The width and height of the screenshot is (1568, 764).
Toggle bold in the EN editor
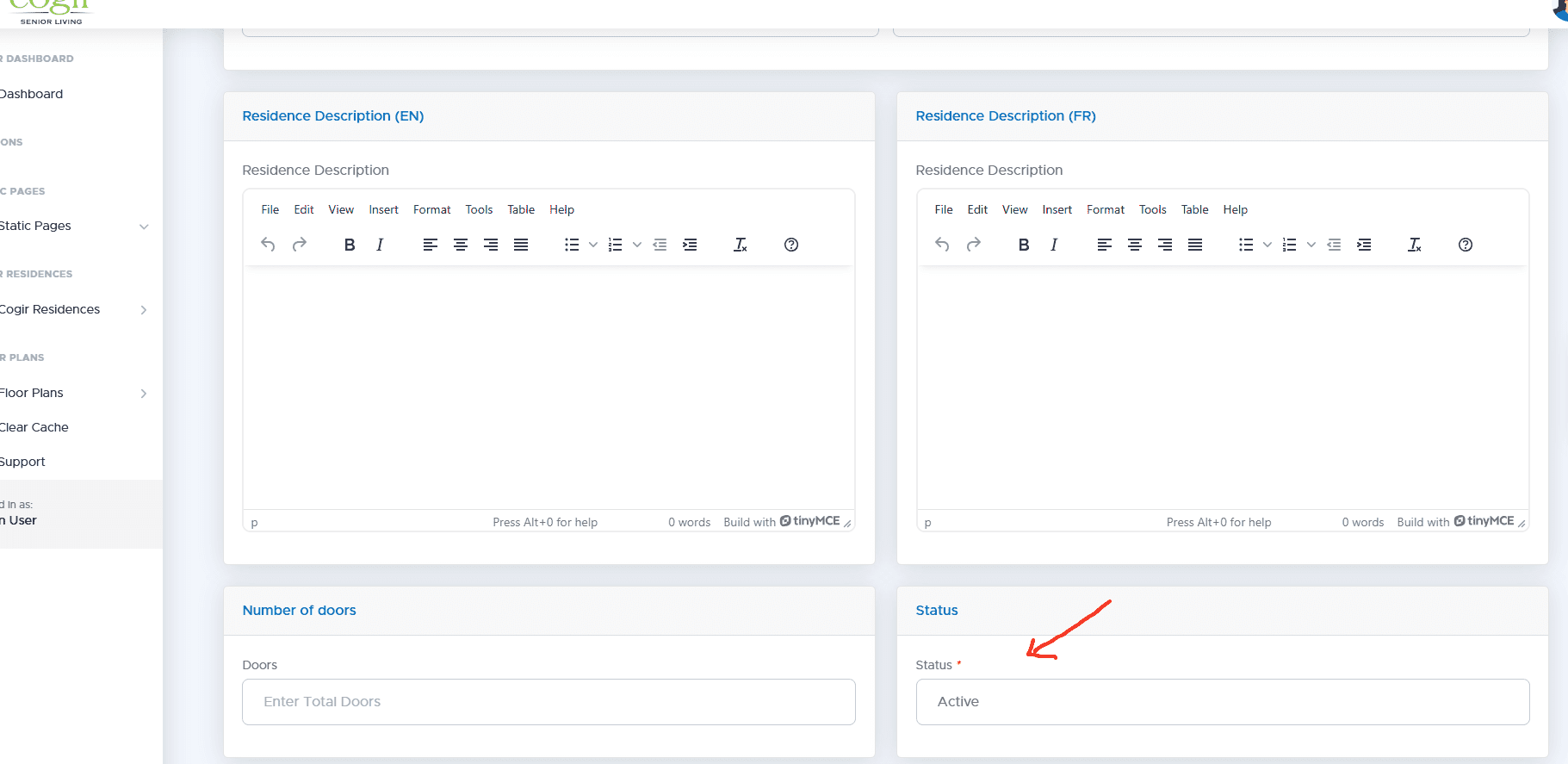[350, 245]
